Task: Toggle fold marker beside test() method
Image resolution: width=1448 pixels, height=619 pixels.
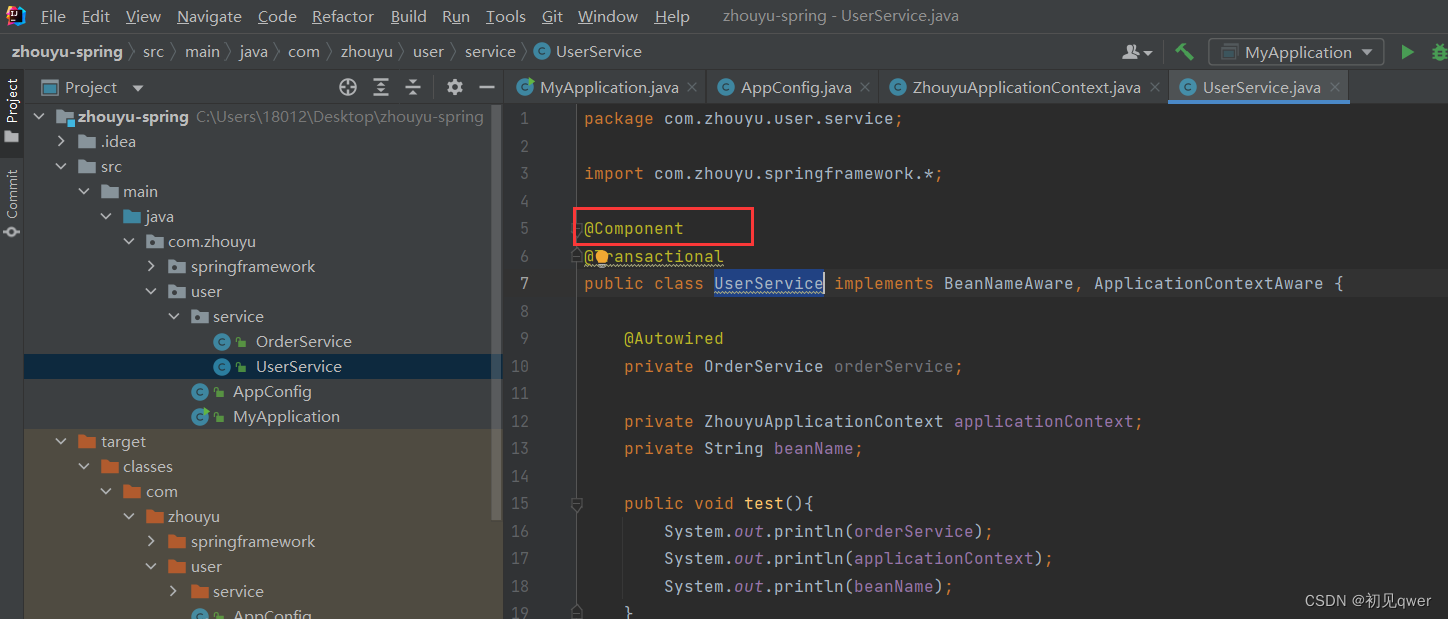Action: pos(577,504)
